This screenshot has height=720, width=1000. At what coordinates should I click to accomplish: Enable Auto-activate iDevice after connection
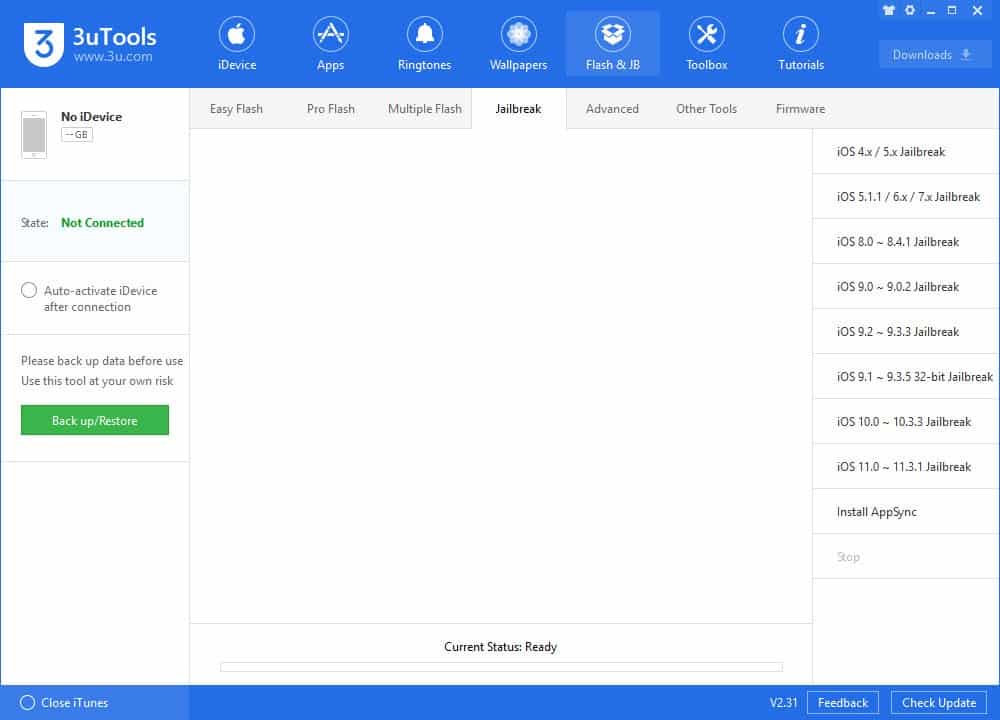[x=29, y=291]
